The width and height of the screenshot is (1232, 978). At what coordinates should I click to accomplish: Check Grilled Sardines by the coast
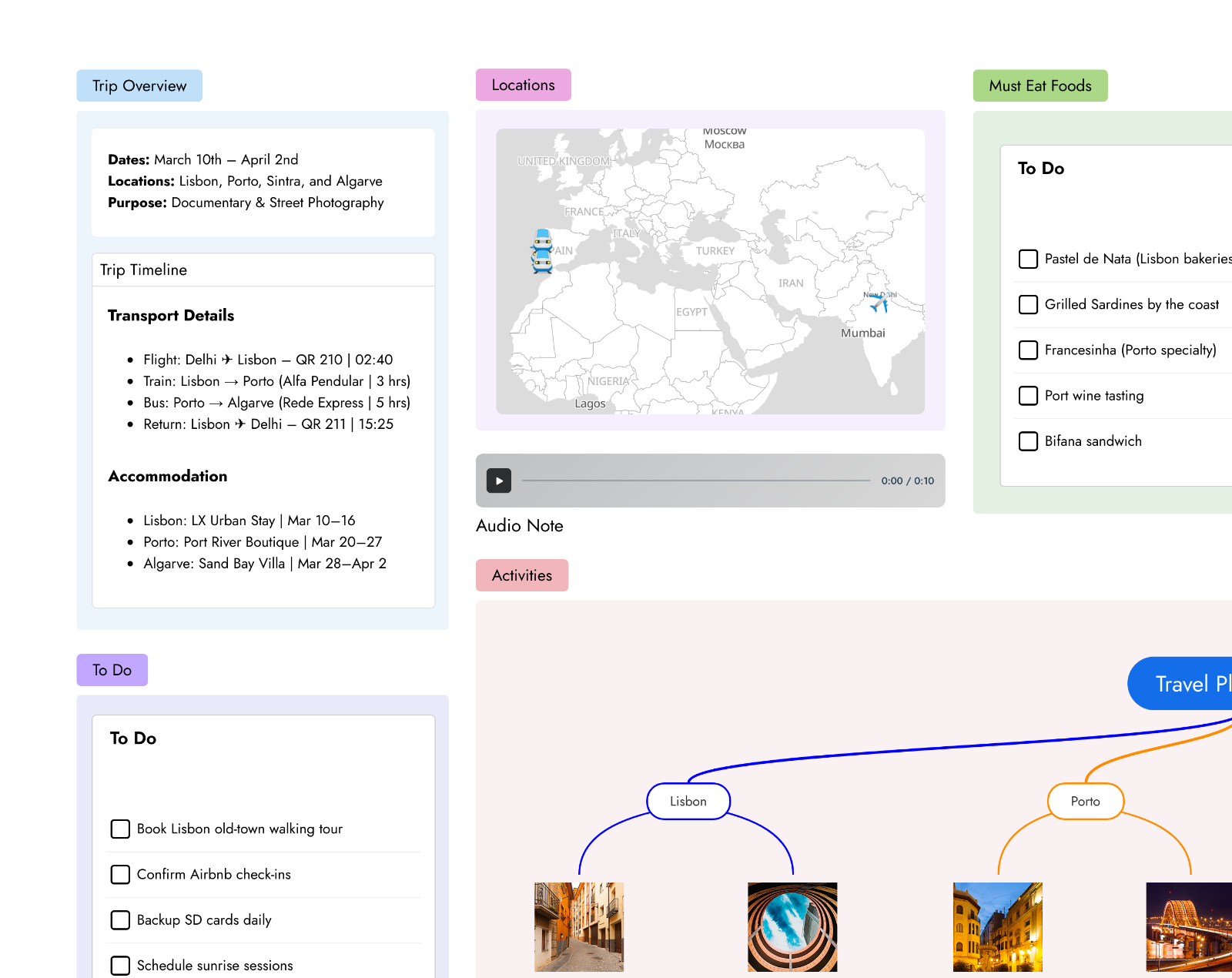pyautogui.click(x=1028, y=304)
